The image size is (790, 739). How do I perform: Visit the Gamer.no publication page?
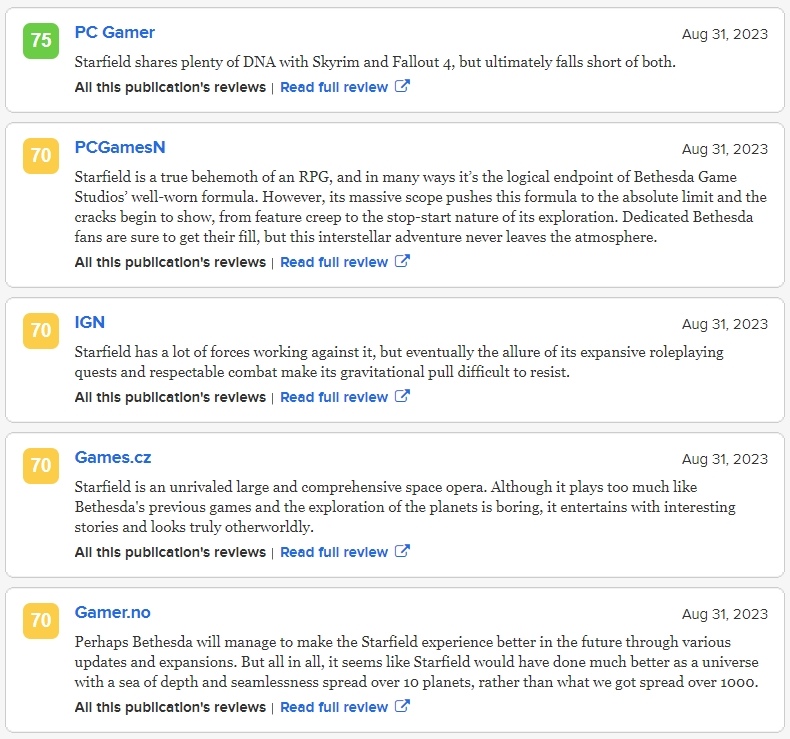click(113, 612)
